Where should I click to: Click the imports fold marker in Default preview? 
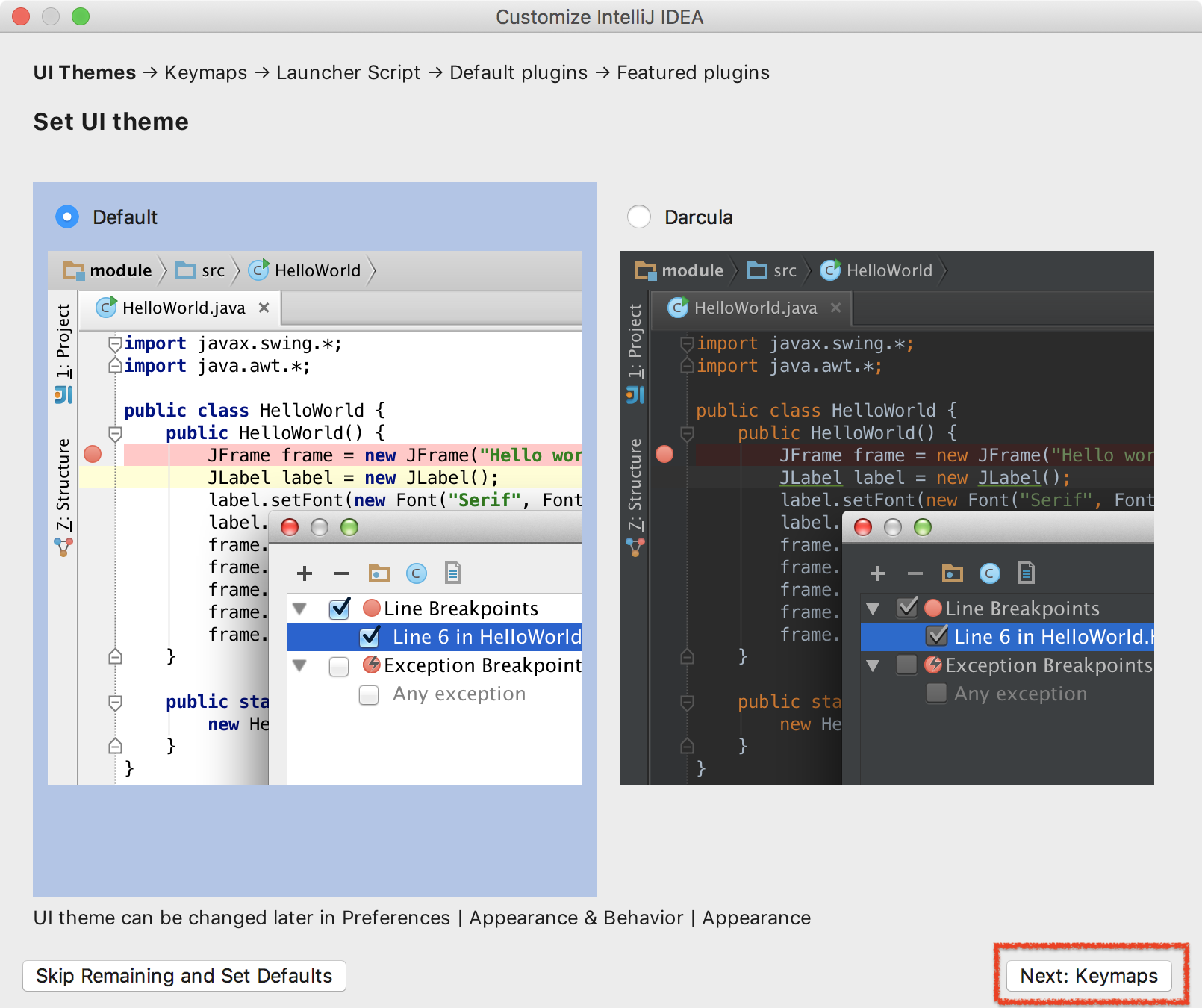point(115,343)
